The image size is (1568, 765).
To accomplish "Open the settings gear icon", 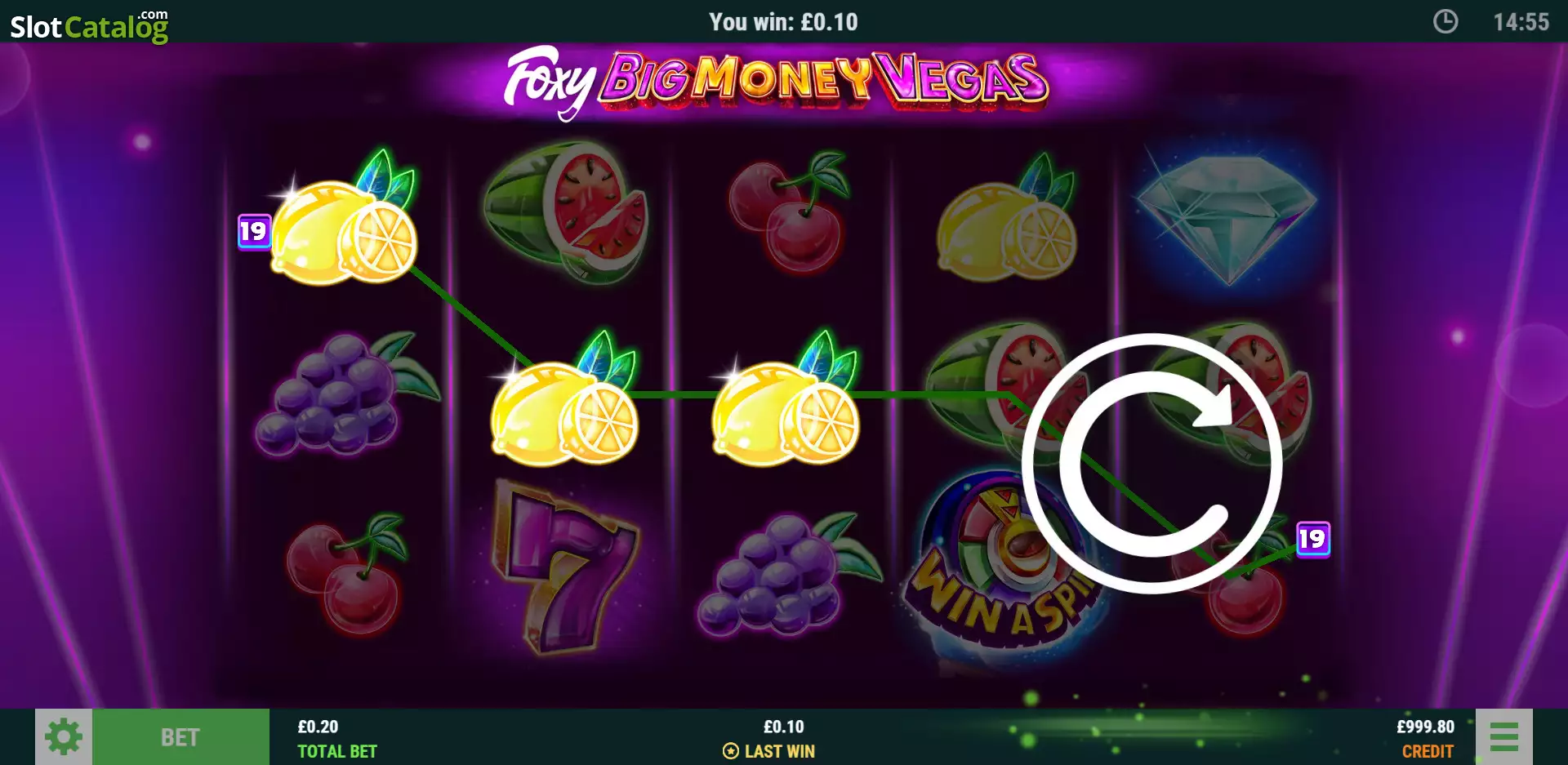I will point(64,737).
